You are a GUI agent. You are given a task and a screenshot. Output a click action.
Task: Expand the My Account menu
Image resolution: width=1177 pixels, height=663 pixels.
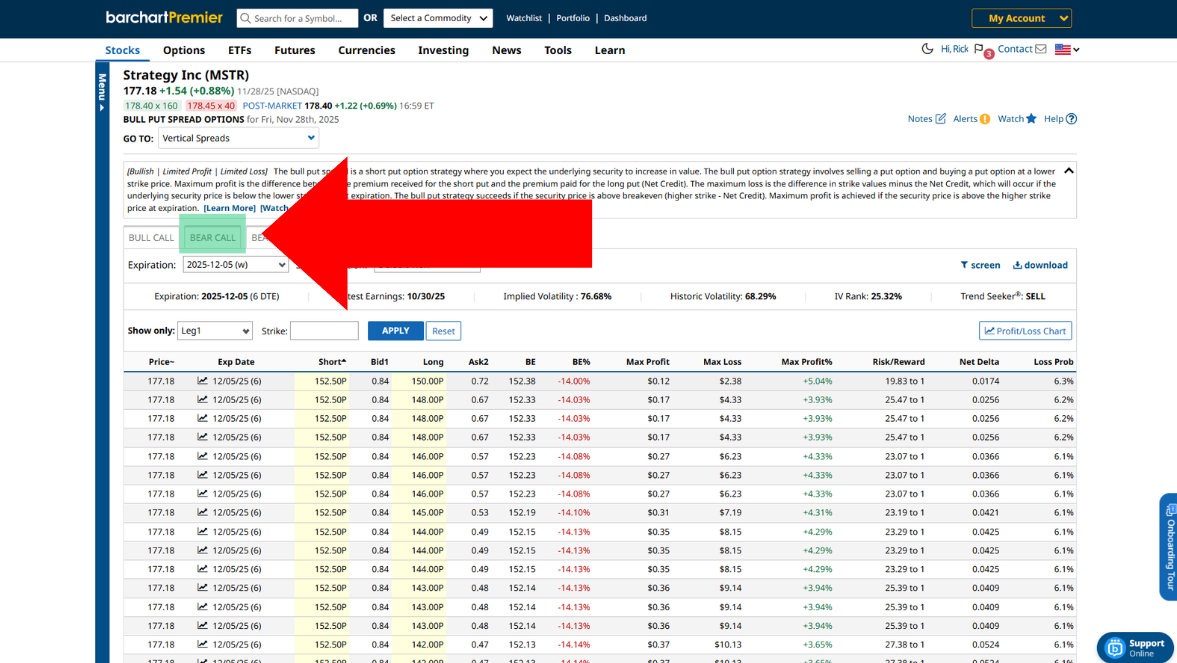(x=1021, y=18)
